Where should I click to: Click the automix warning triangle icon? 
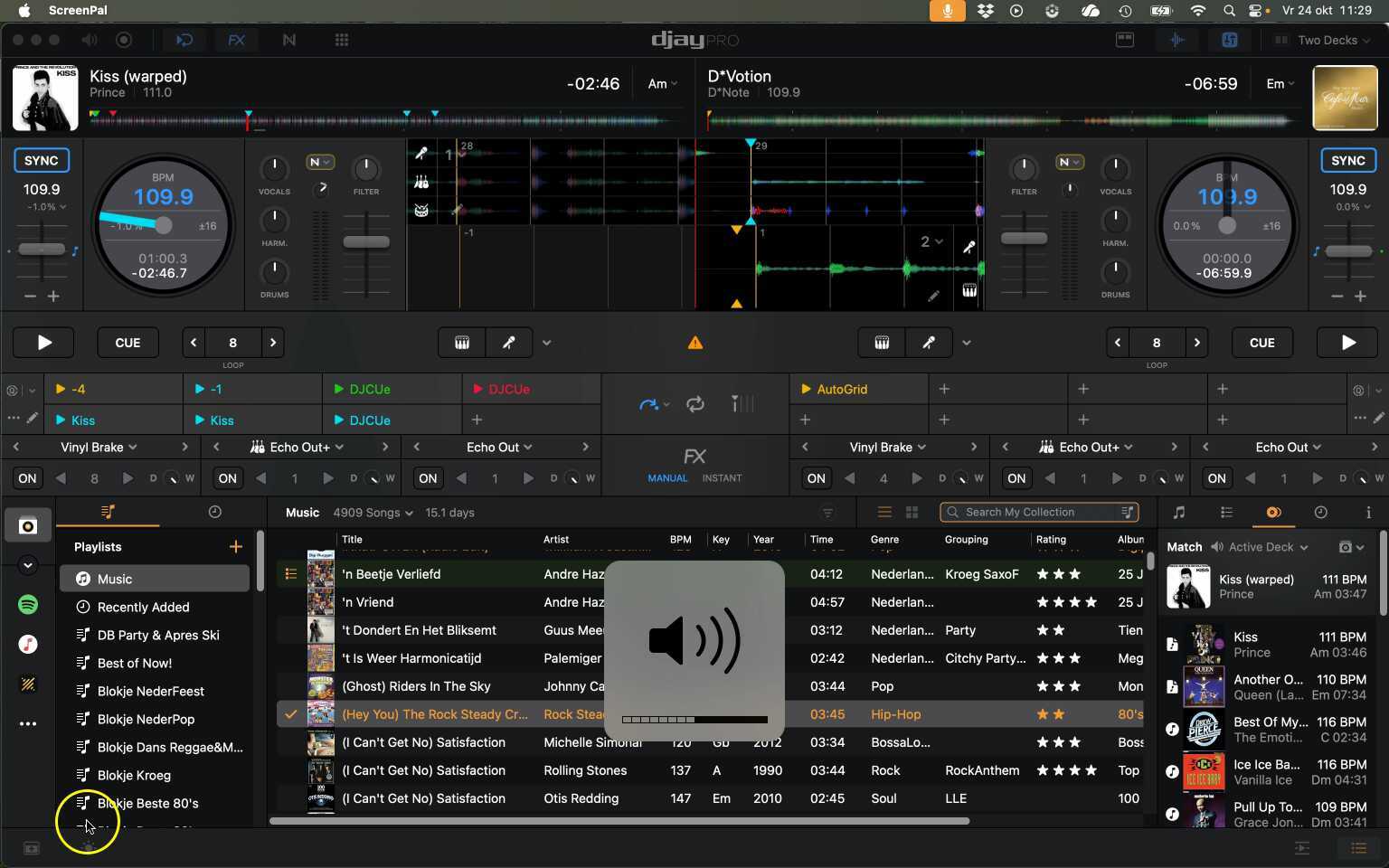point(694,343)
